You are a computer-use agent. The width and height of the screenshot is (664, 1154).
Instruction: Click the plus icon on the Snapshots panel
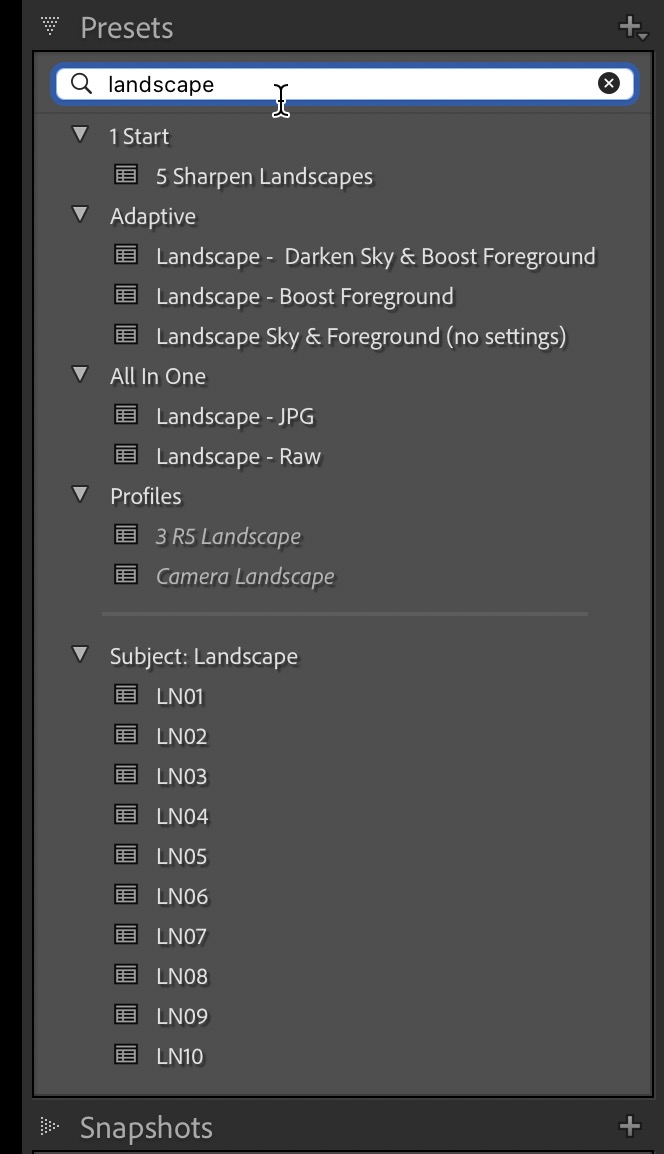[630, 1127]
